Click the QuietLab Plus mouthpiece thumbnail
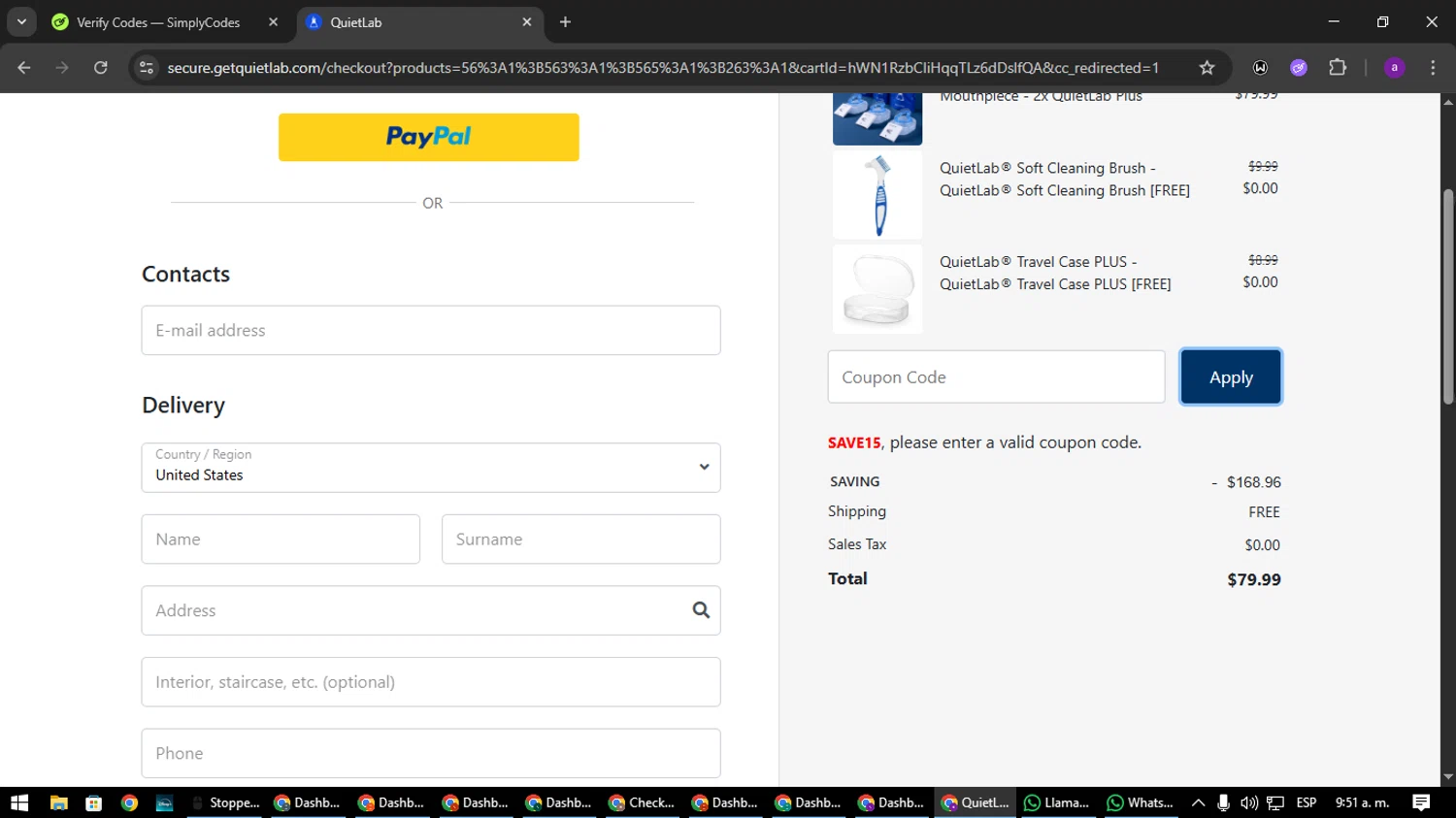Image resolution: width=1456 pixels, height=818 pixels. (877, 118)
